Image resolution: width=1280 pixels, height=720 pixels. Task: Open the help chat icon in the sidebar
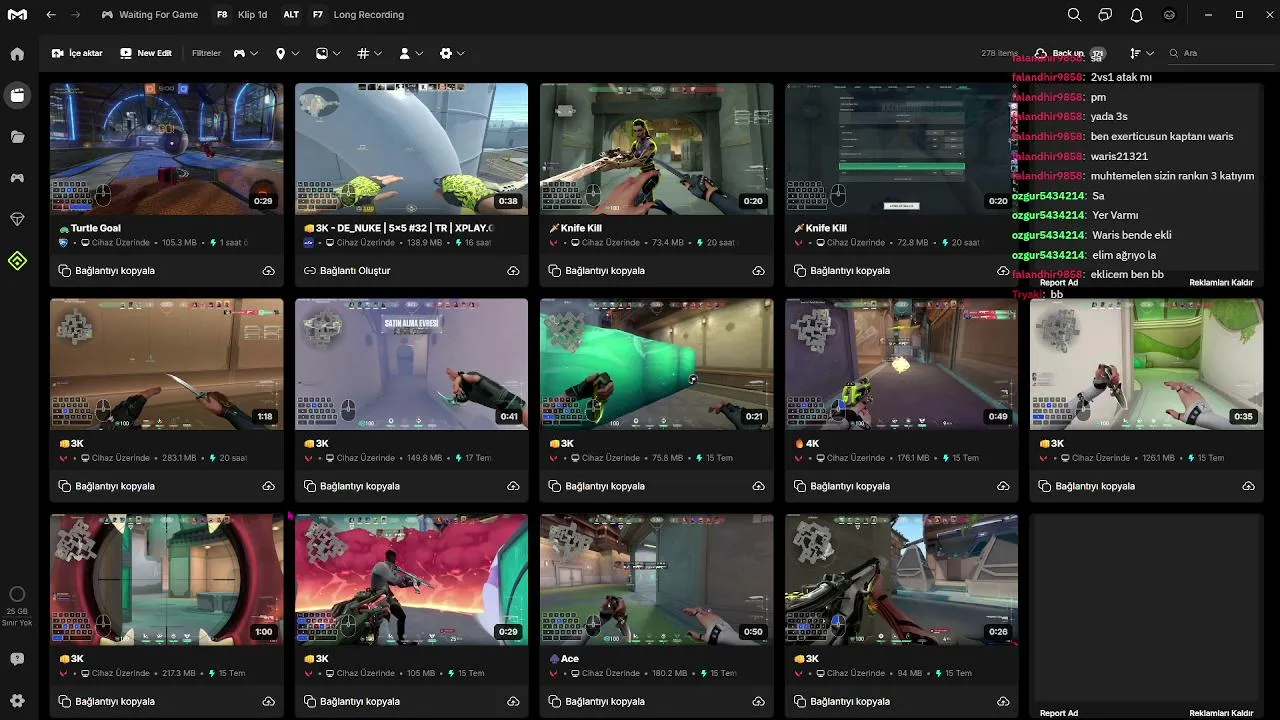(17, 659)
